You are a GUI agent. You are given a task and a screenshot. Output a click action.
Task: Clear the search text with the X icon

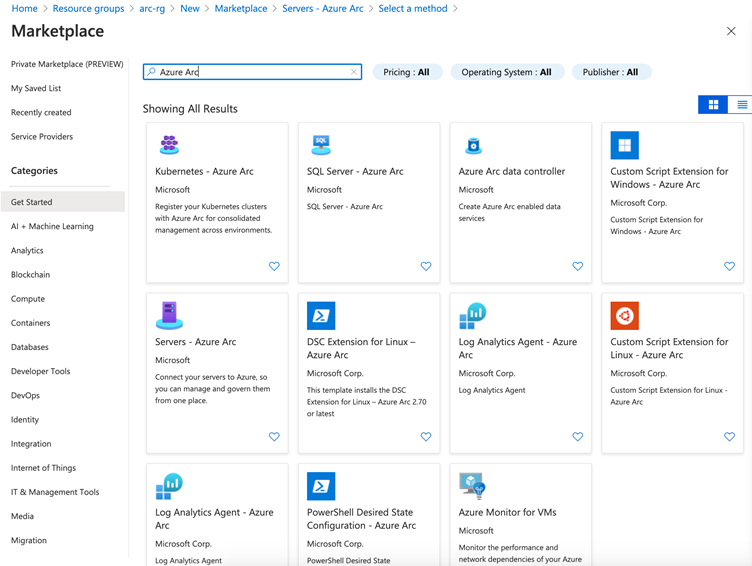coord(353,72)
